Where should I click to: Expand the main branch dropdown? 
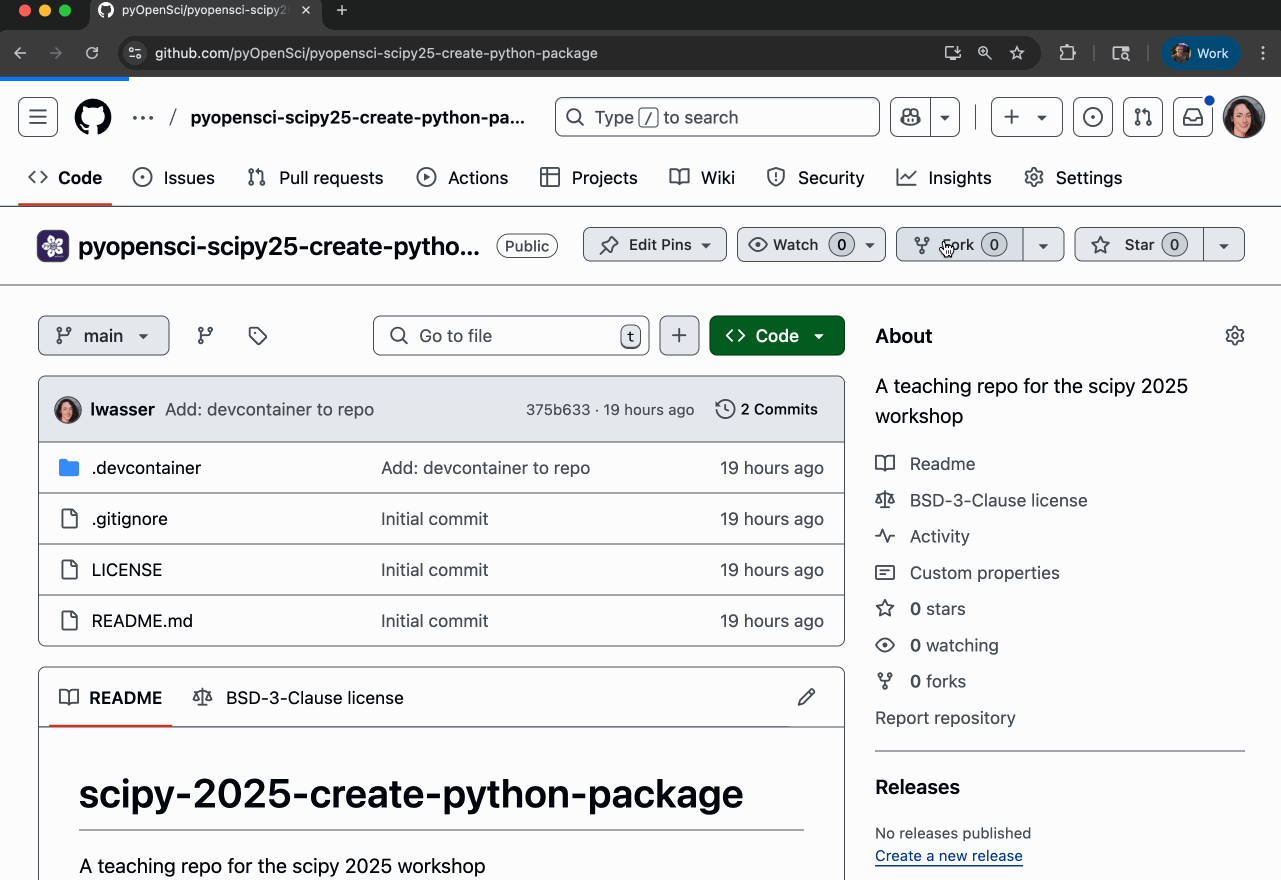coord(103,336)
